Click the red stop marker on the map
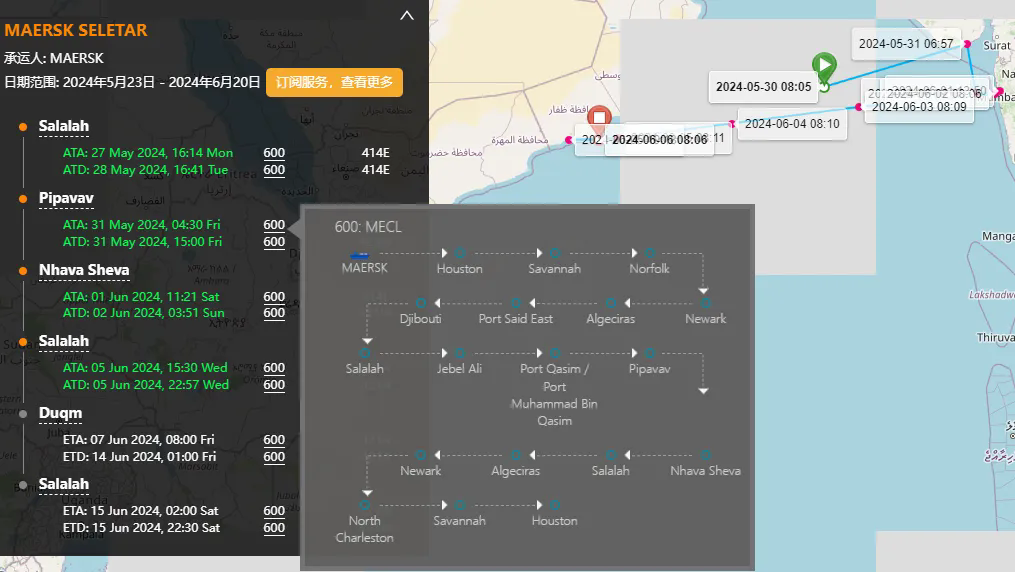Screen dimensions: 1015x572 599,118
